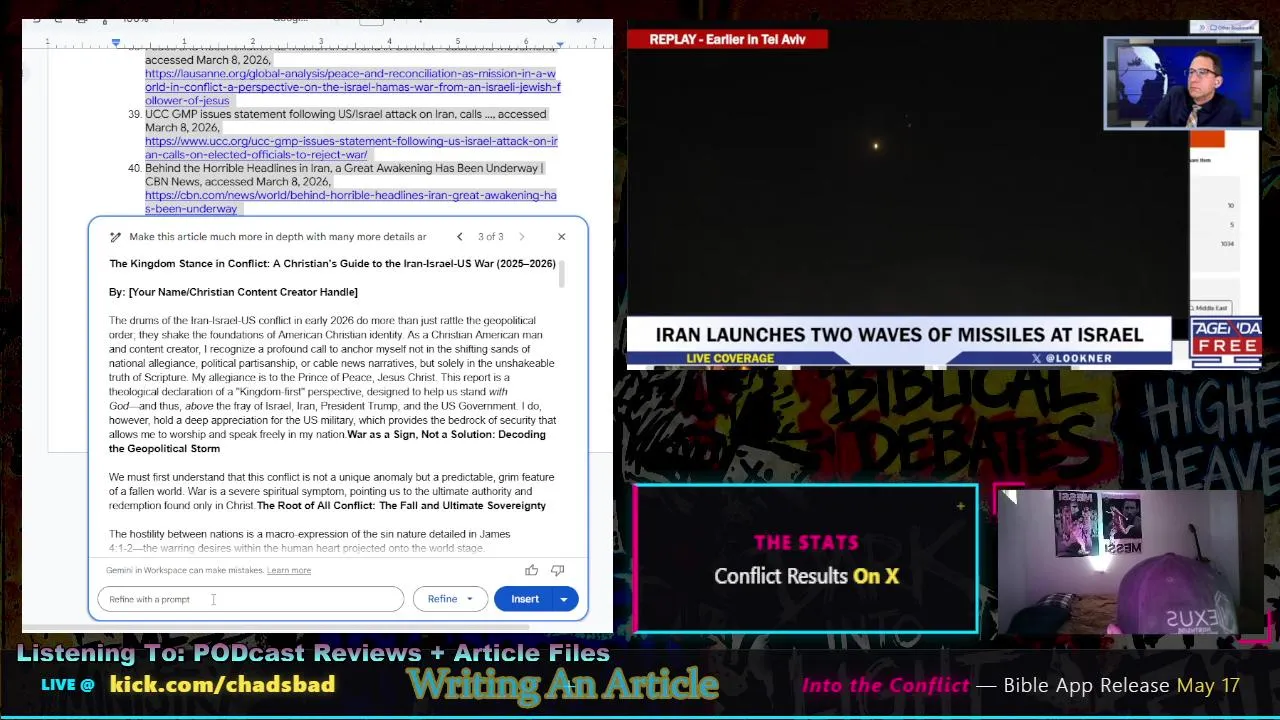Click citation 40 Behind the Horrible Headlines
Viewport: 1280px width, 720px height.
pyautogui.click(x=344, y=175)
